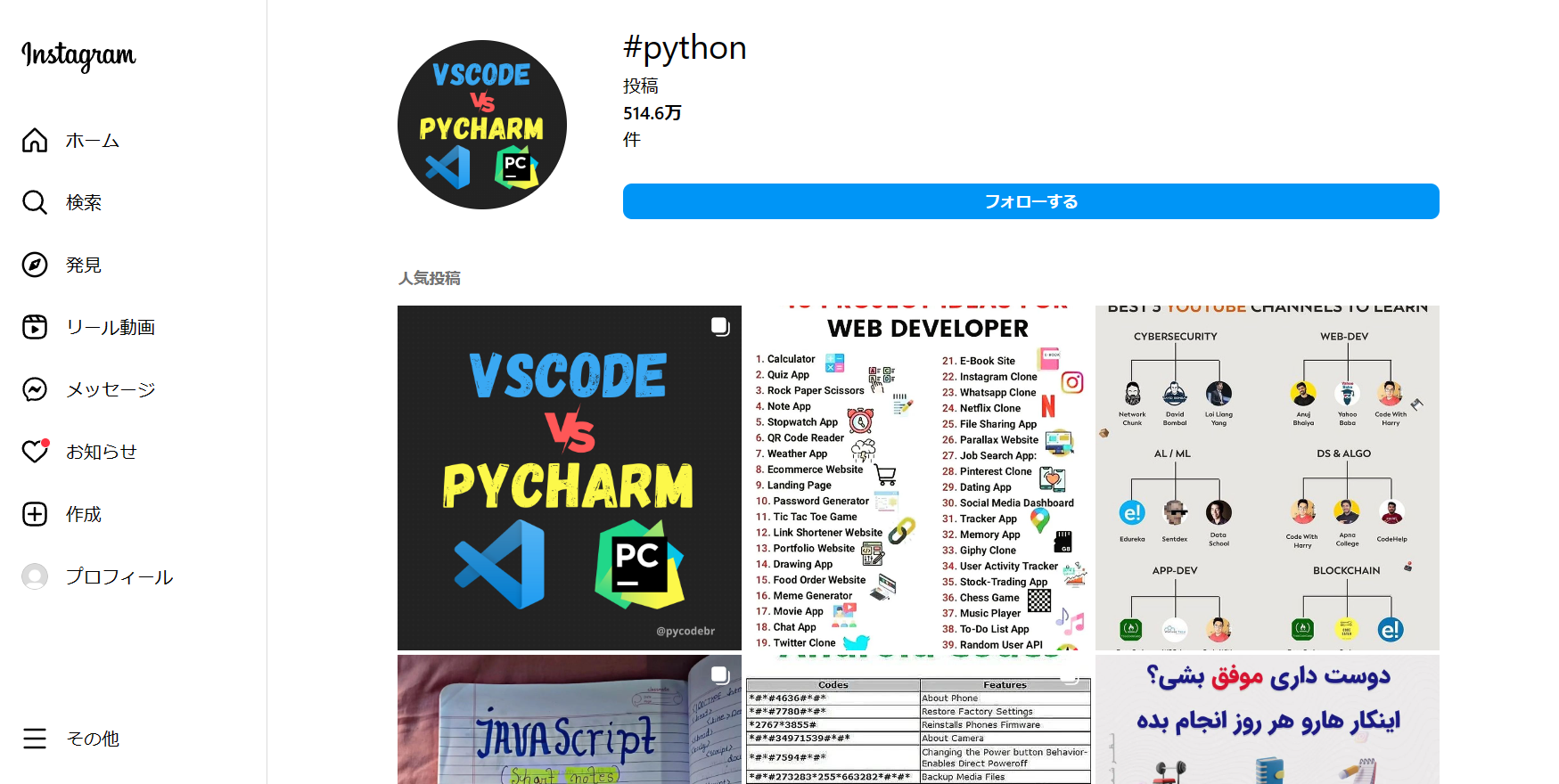Select the 作成 menu label
1559x784 pixels.
pos(84,515)
